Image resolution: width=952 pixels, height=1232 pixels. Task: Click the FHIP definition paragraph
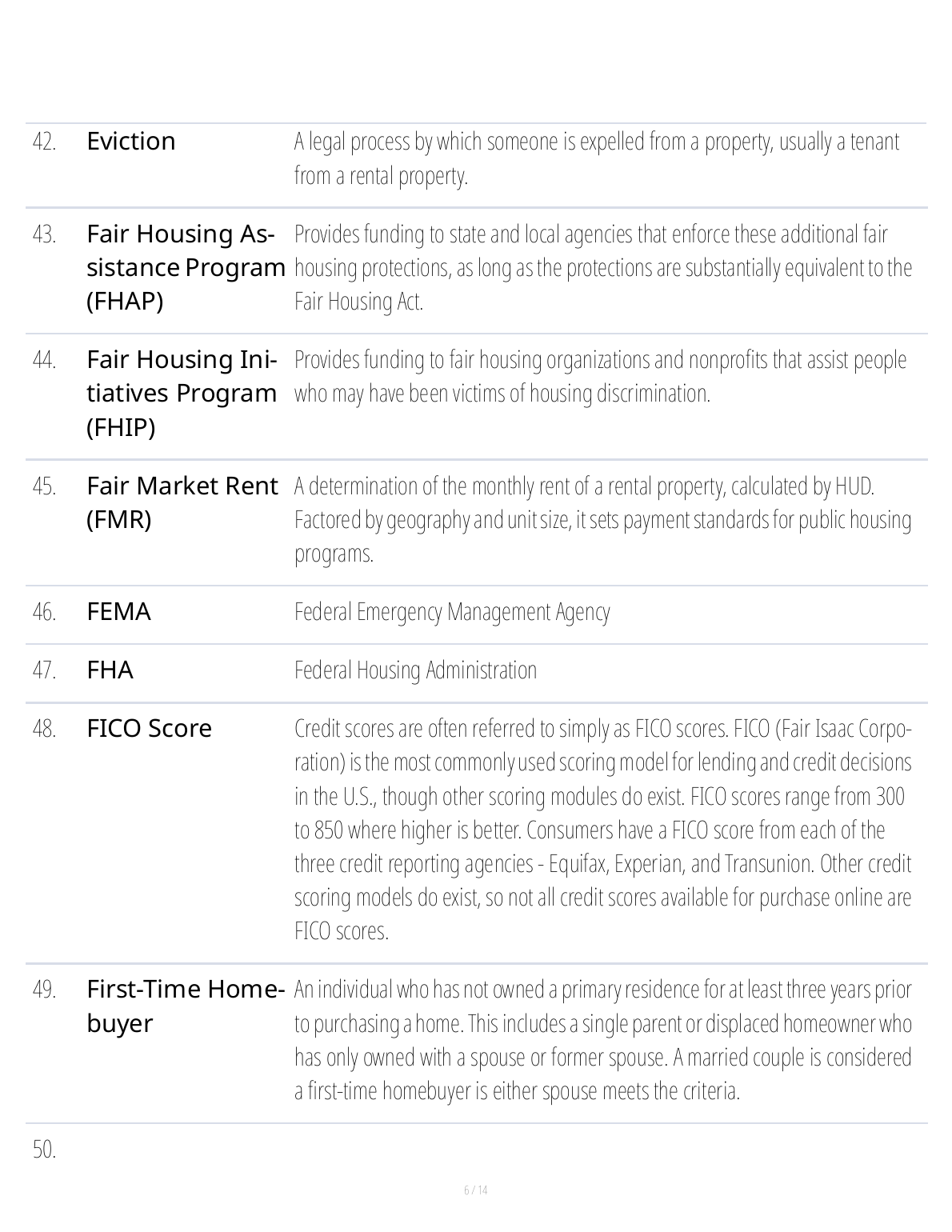tap(600, 377)
